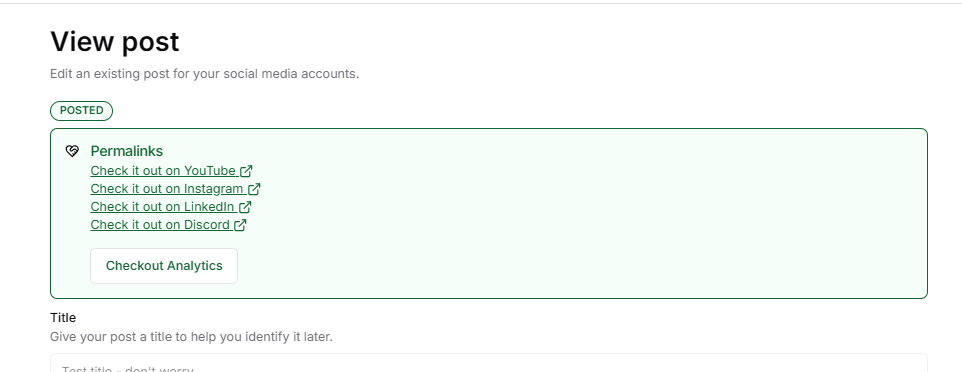Click the Give your post a title hint
Image resolution: width=962 pixels, height=372 pixels.
[191, 337]
